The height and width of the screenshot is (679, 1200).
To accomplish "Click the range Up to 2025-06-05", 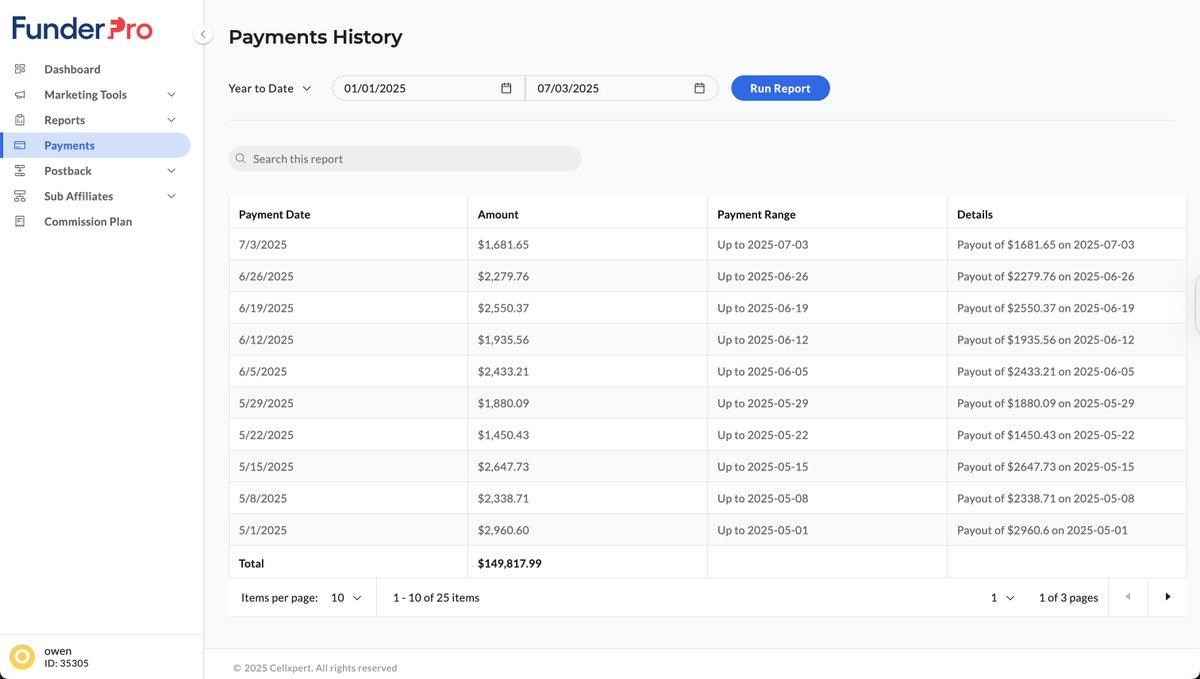I will 763,371.
